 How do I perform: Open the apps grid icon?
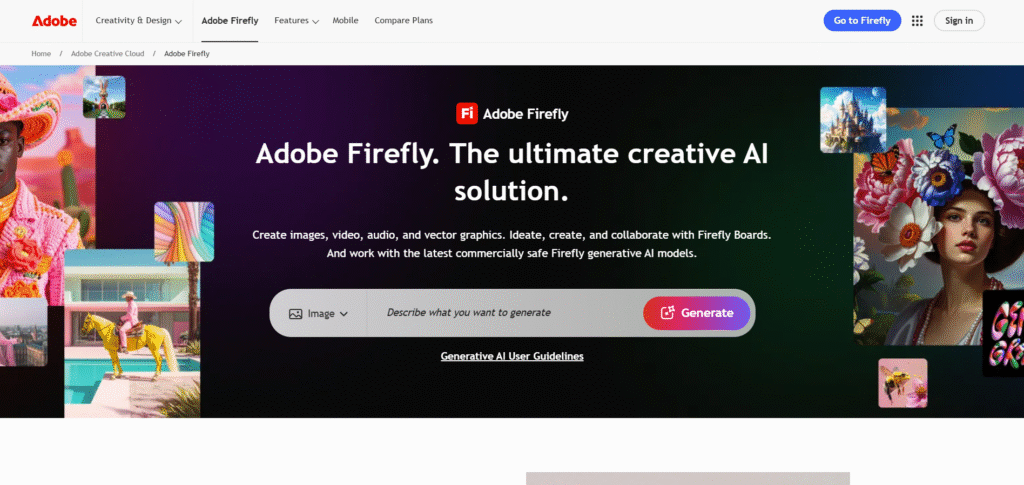point(917,21)
